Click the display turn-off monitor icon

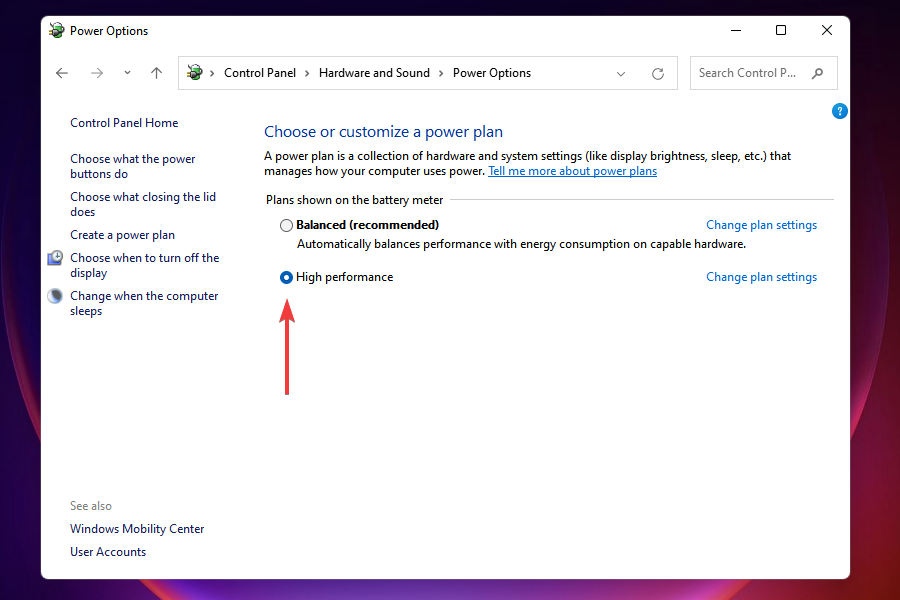coord(55,258)
